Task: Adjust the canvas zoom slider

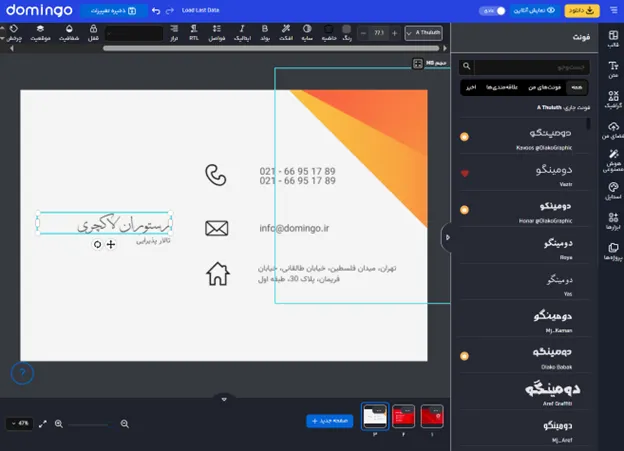Action: (92, 424)
